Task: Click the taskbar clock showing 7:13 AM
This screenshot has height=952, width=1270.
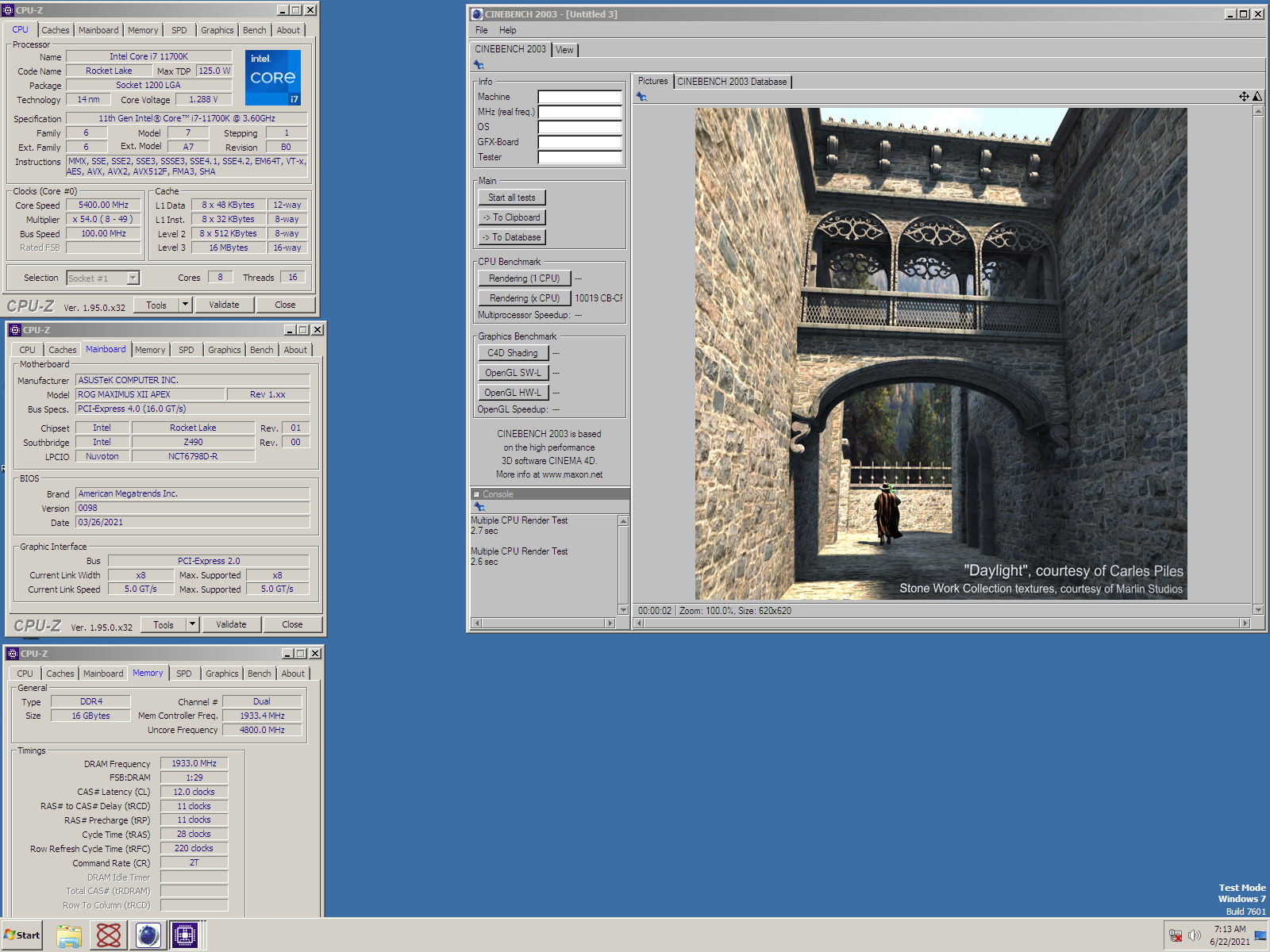Action: click(x=1230, y=929)
